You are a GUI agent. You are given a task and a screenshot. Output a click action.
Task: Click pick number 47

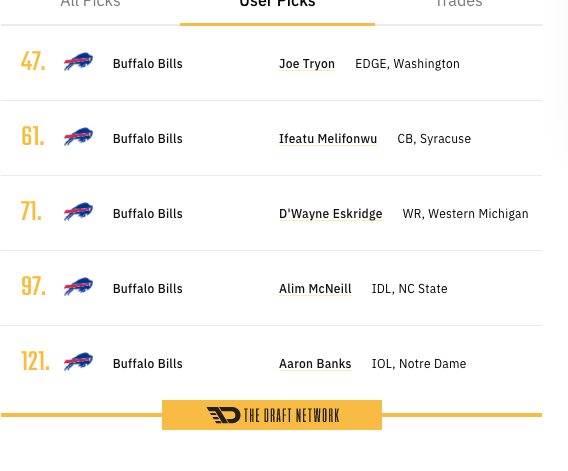coord(33,61)
